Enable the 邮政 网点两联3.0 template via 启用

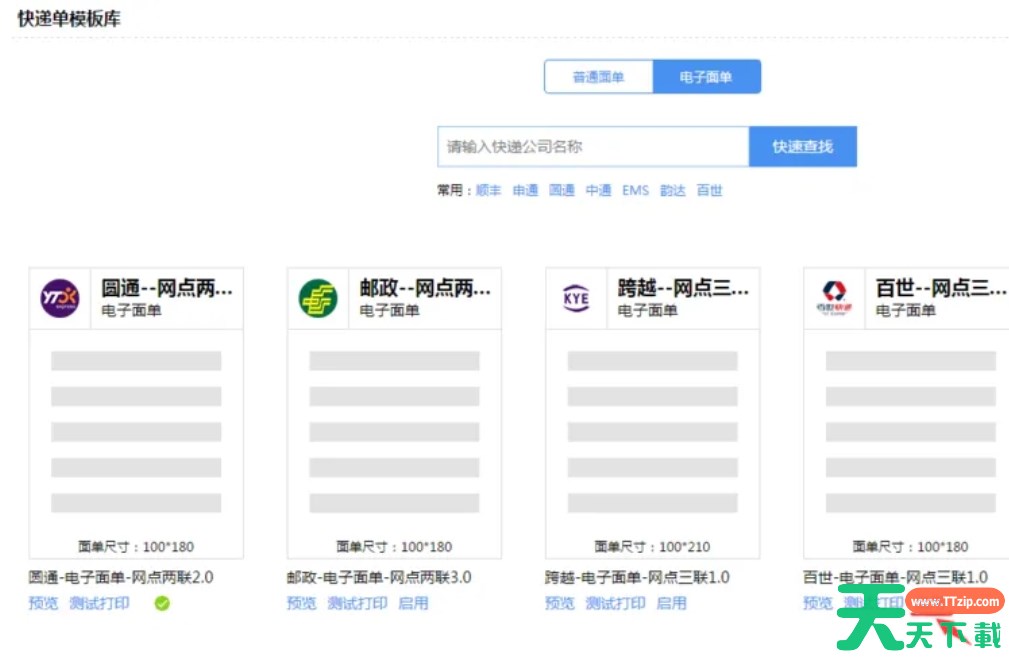pyautogui.click(x=413, y=603)
